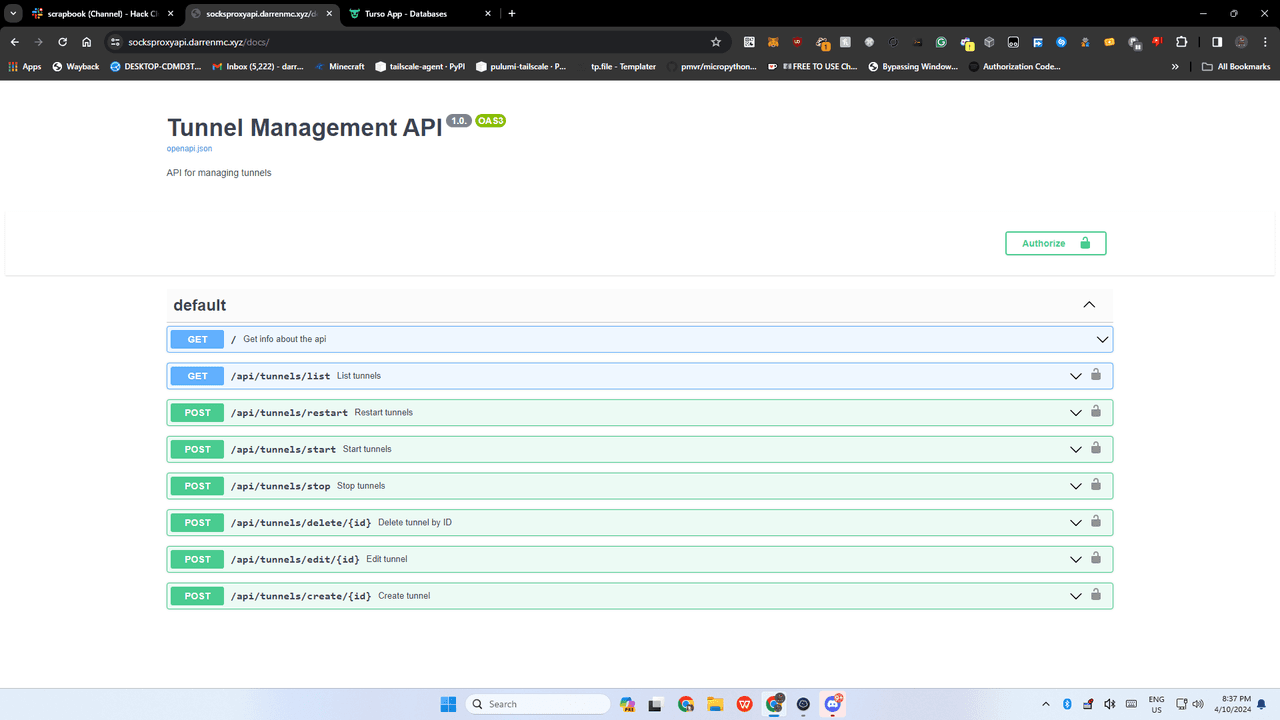Click the lock icon on list tunnels endpoint
Screen dimensions: 1280x720
(1096, 375)
